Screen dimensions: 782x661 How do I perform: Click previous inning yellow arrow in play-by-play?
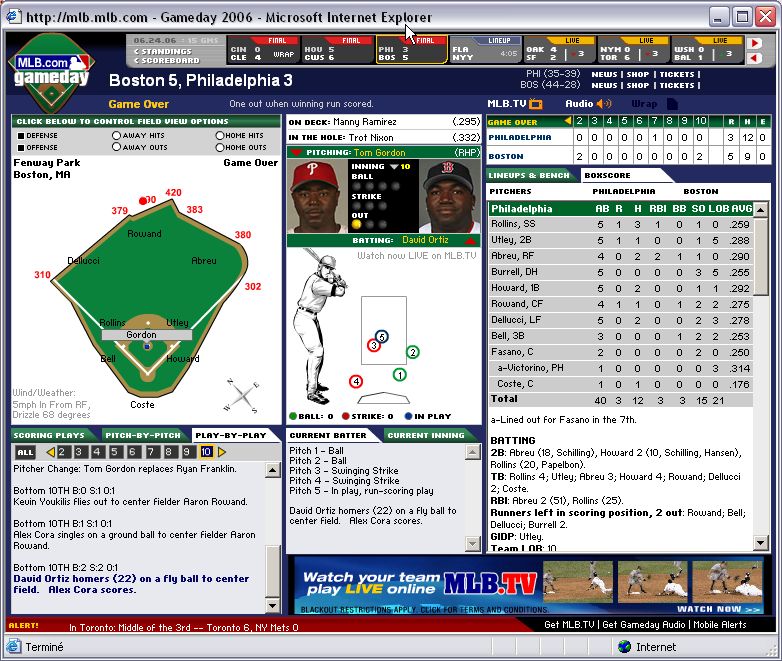(x=50, y=452)
